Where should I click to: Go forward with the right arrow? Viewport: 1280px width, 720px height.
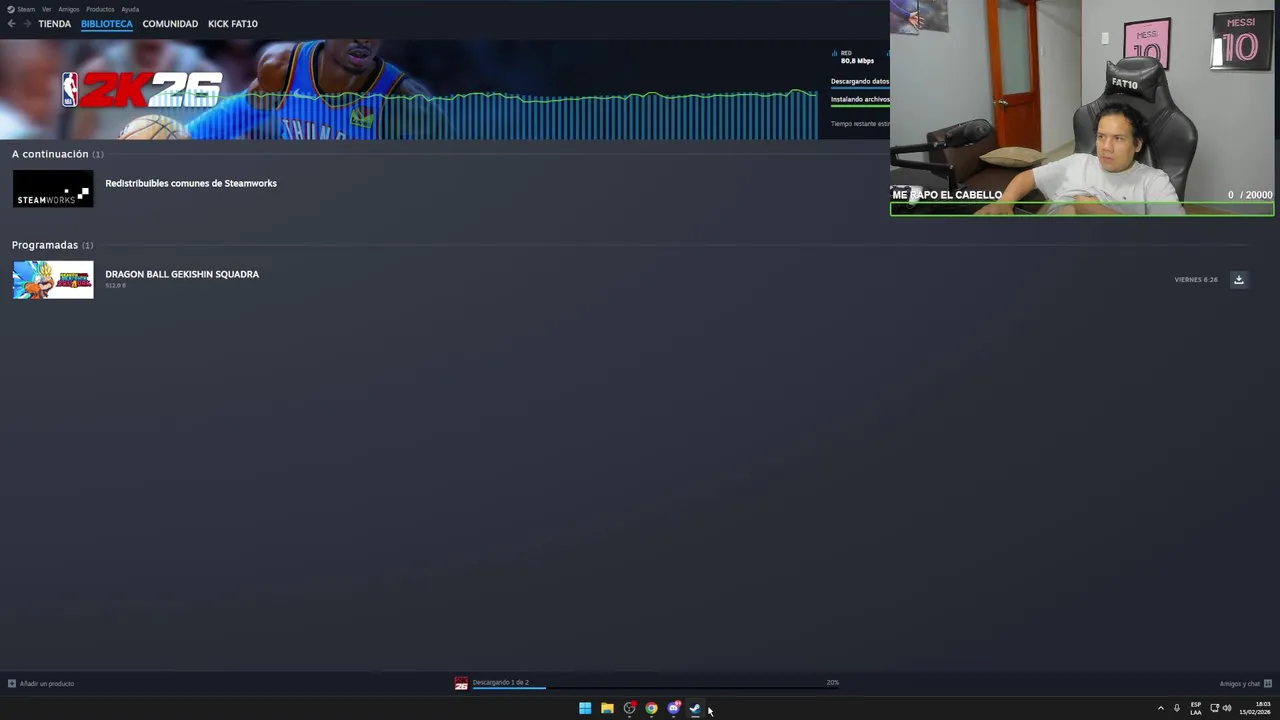coord(26,23)
